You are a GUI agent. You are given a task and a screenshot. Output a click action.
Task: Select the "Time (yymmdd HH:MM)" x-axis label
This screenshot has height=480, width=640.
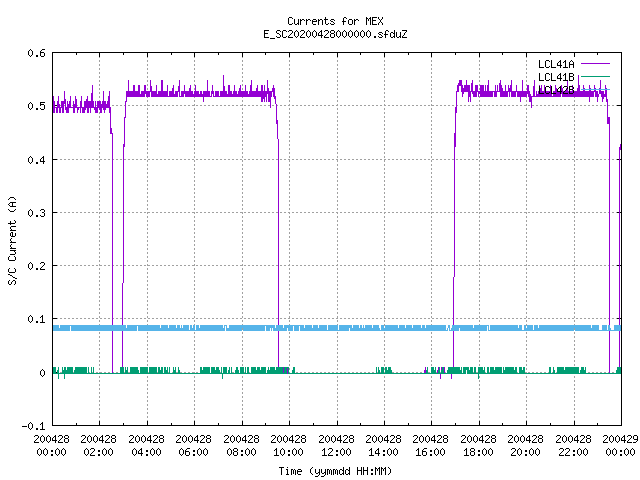(x=335, y=471)
